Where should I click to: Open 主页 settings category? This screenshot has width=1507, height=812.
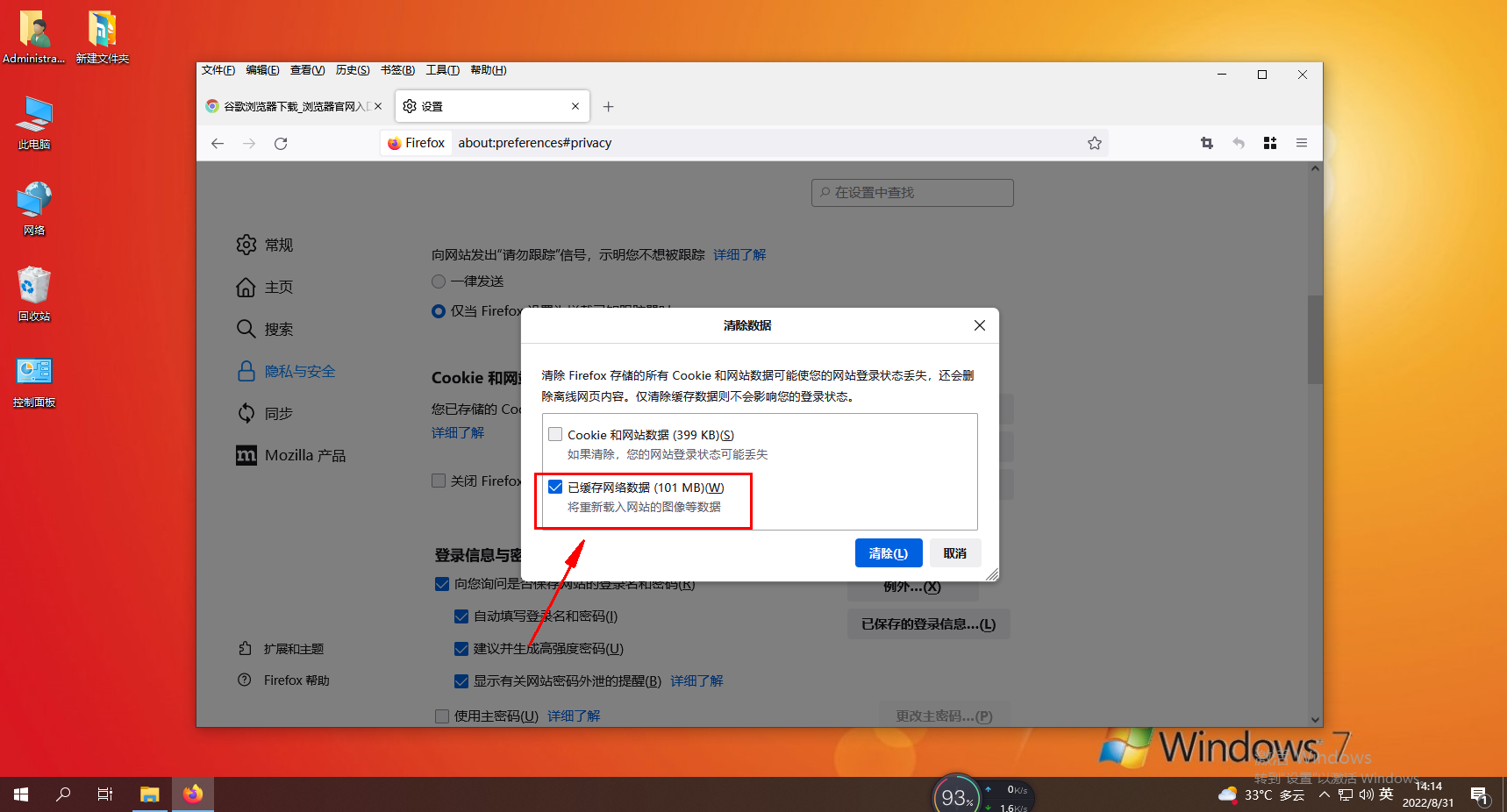click(265, 287)
